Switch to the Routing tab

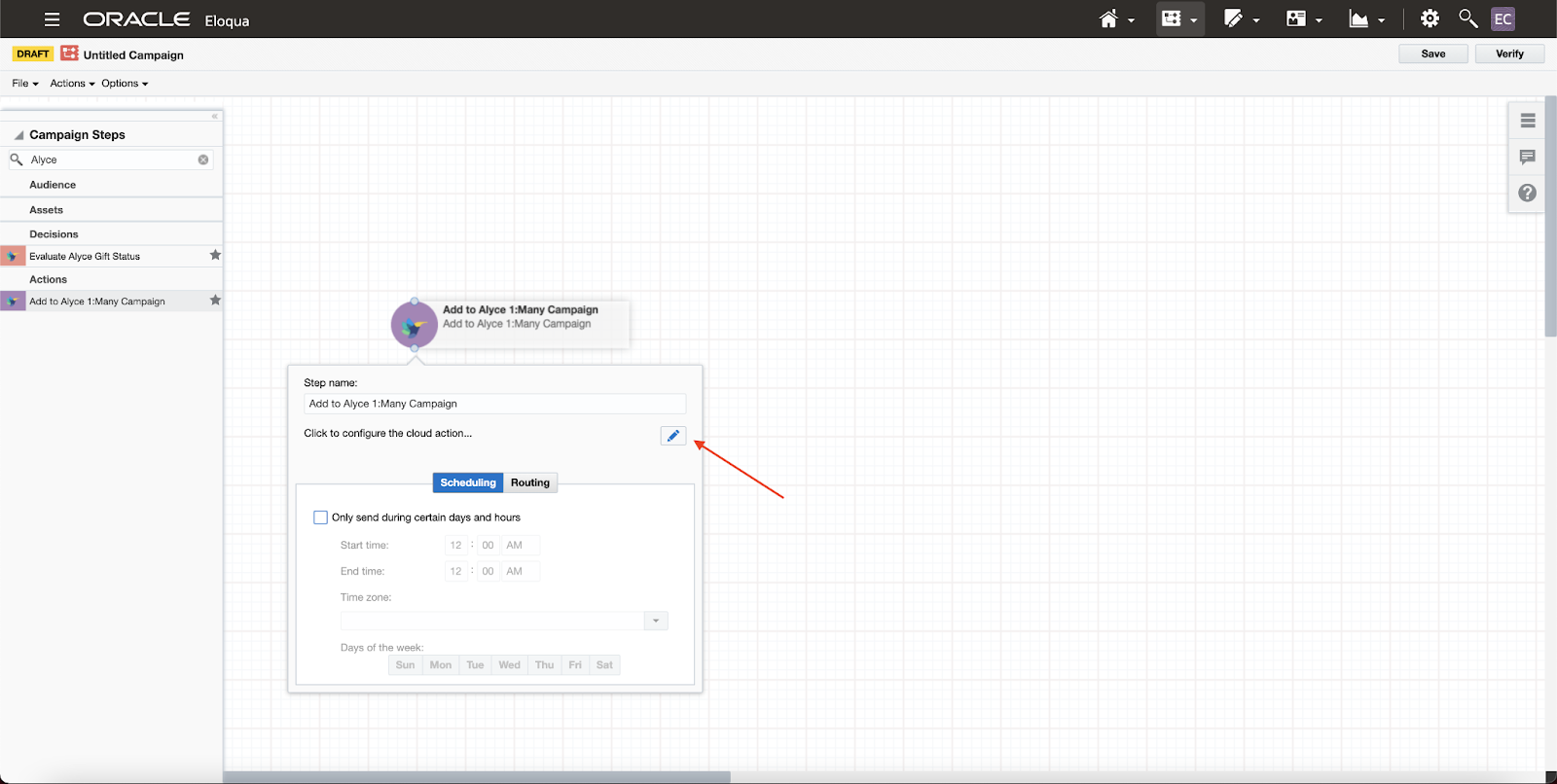point(530,482)
